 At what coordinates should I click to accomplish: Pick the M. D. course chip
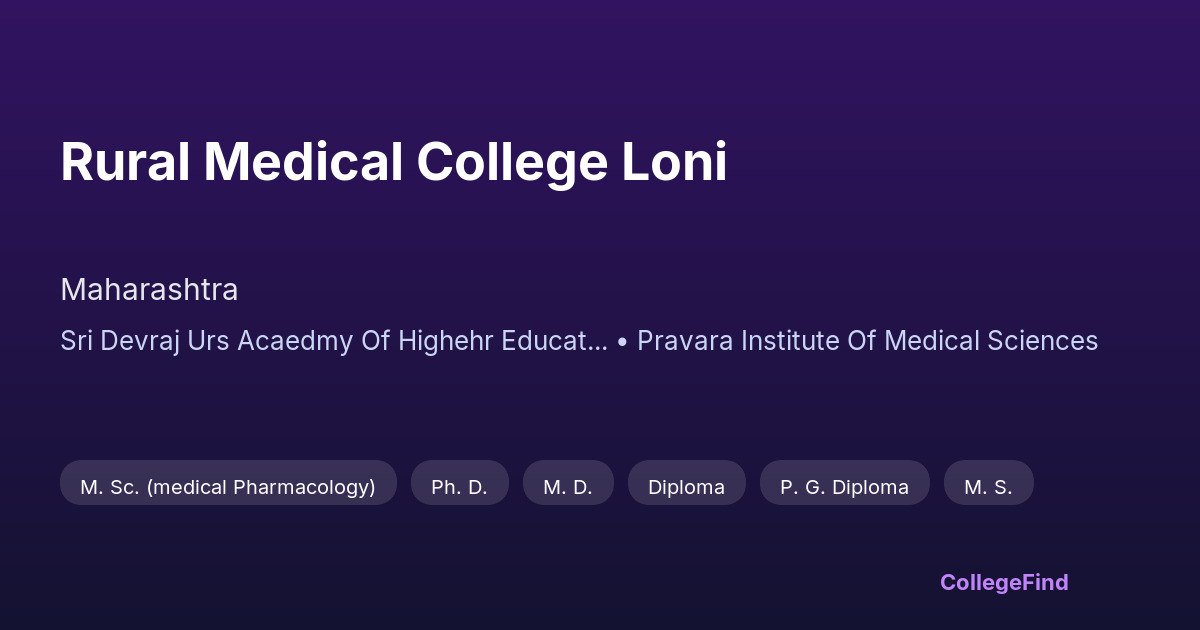pos(568,487)
